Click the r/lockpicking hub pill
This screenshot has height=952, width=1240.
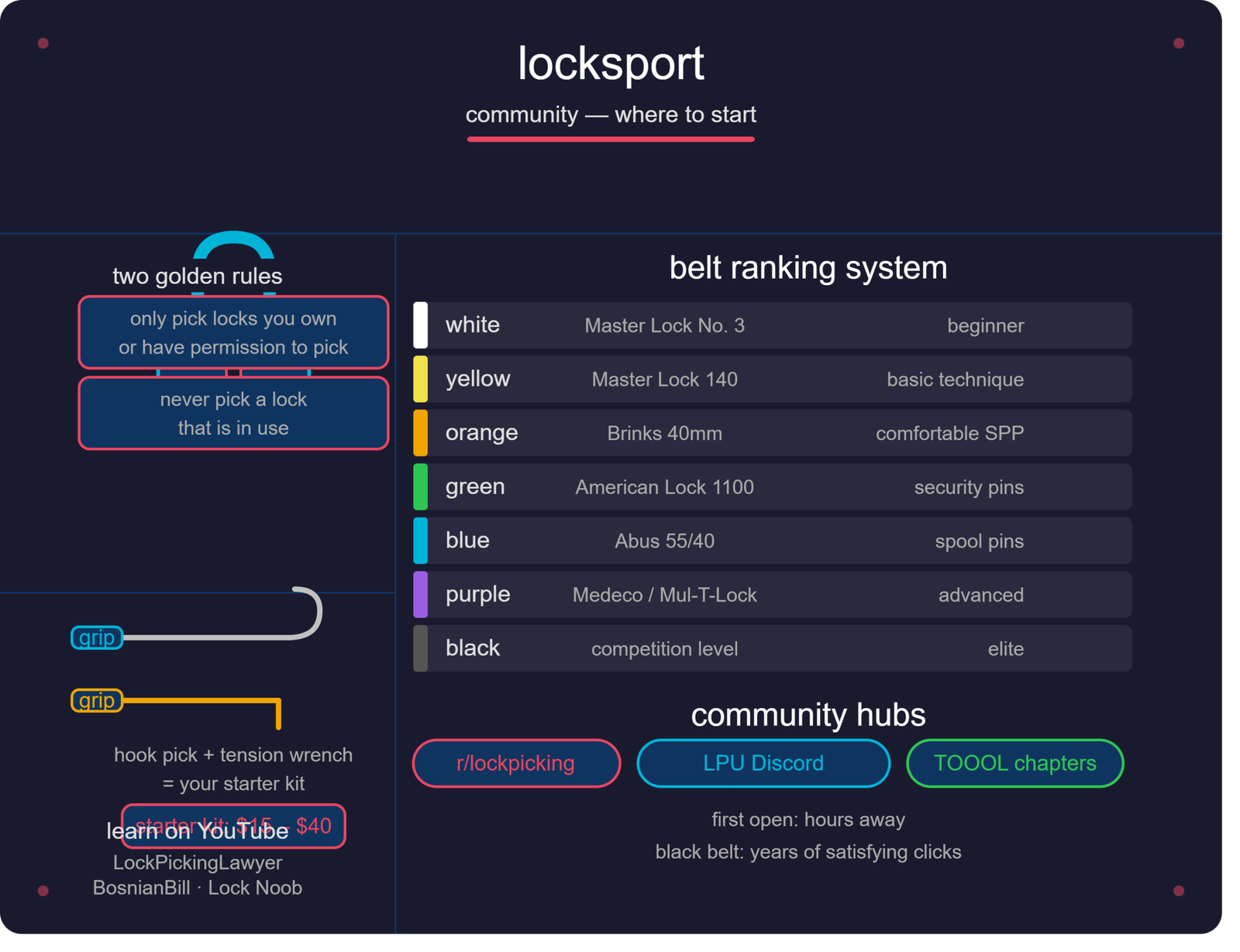pyautogui.click(x=516, y=763)
